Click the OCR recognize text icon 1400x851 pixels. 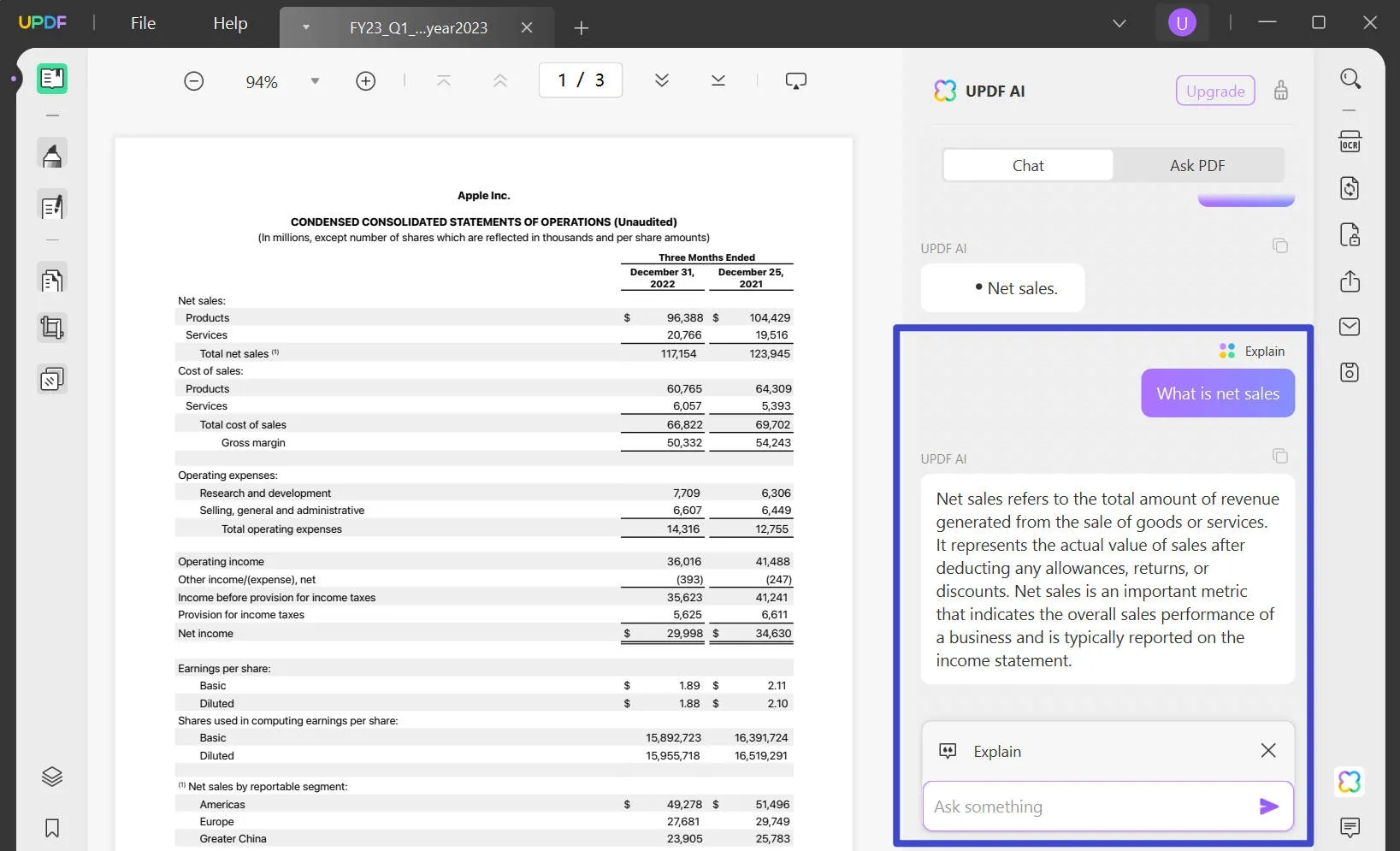(x=1350, y=142)
